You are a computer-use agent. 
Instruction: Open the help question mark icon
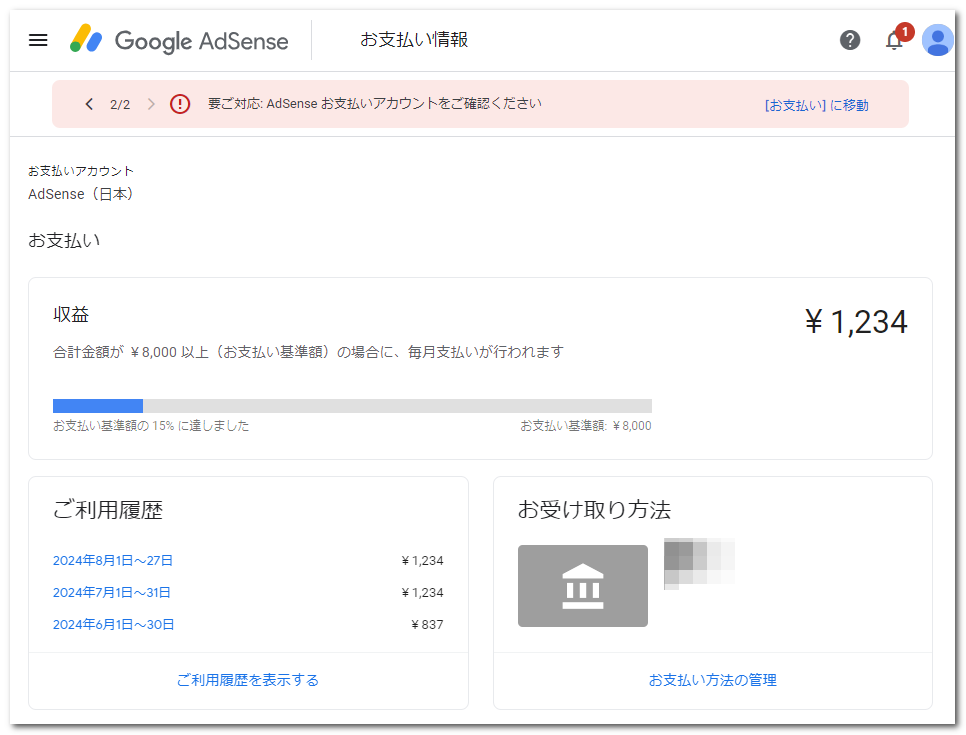850,40
